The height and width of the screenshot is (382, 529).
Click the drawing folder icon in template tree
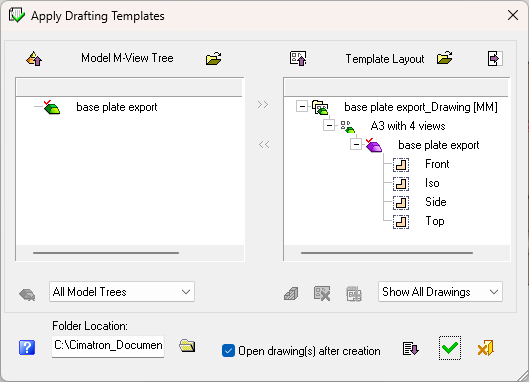pyautogui.click(x=320, y=107)
